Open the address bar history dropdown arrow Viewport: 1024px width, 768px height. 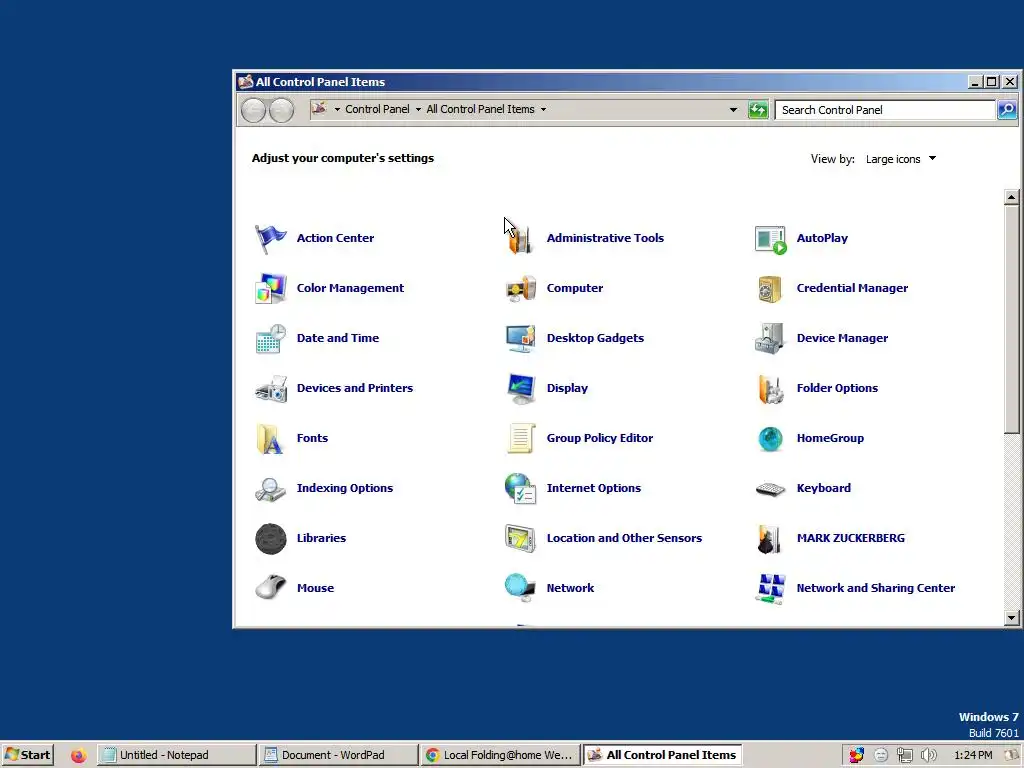point(733,110)
